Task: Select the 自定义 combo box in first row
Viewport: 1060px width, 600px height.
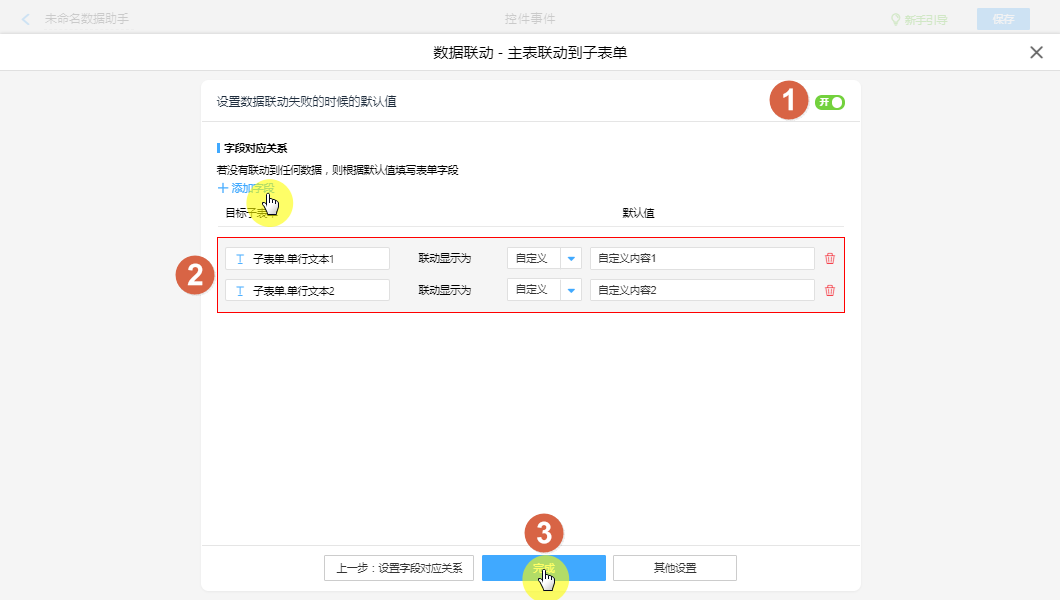Action: point(533,259)
